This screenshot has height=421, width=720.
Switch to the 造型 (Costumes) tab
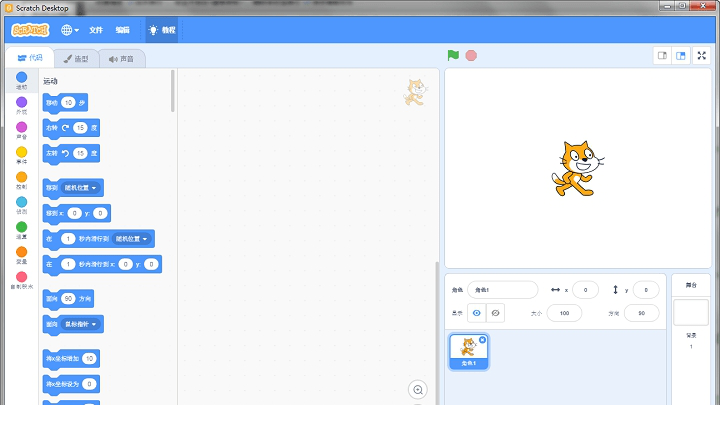coord(76,59)
